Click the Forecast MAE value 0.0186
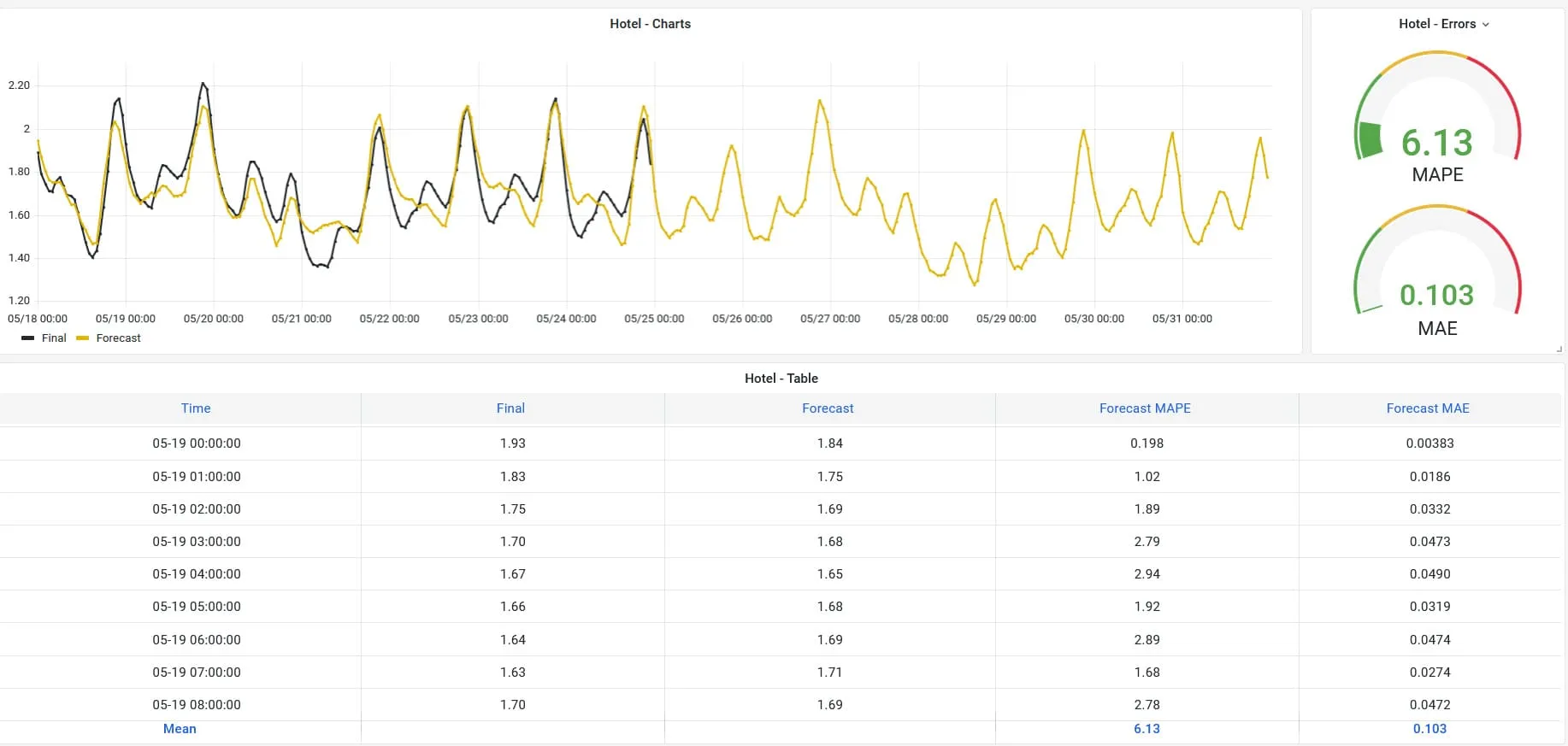Image resolution: width=1568 pixels, height=746 pixels. [1429, 477]
